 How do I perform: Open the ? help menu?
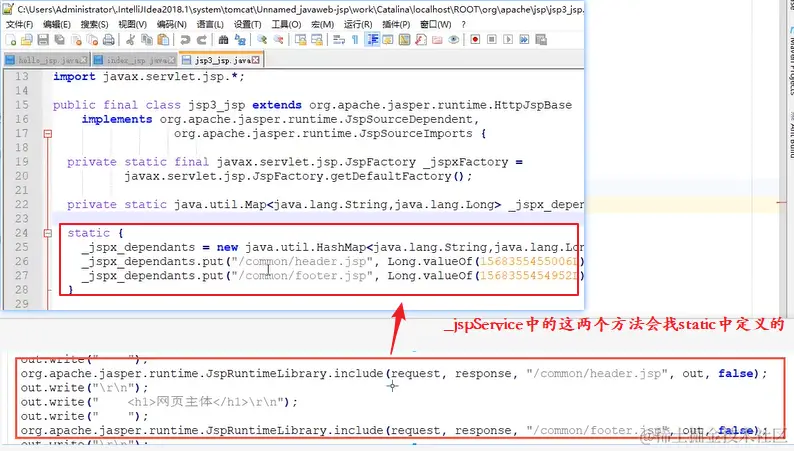tap(463, 24)
